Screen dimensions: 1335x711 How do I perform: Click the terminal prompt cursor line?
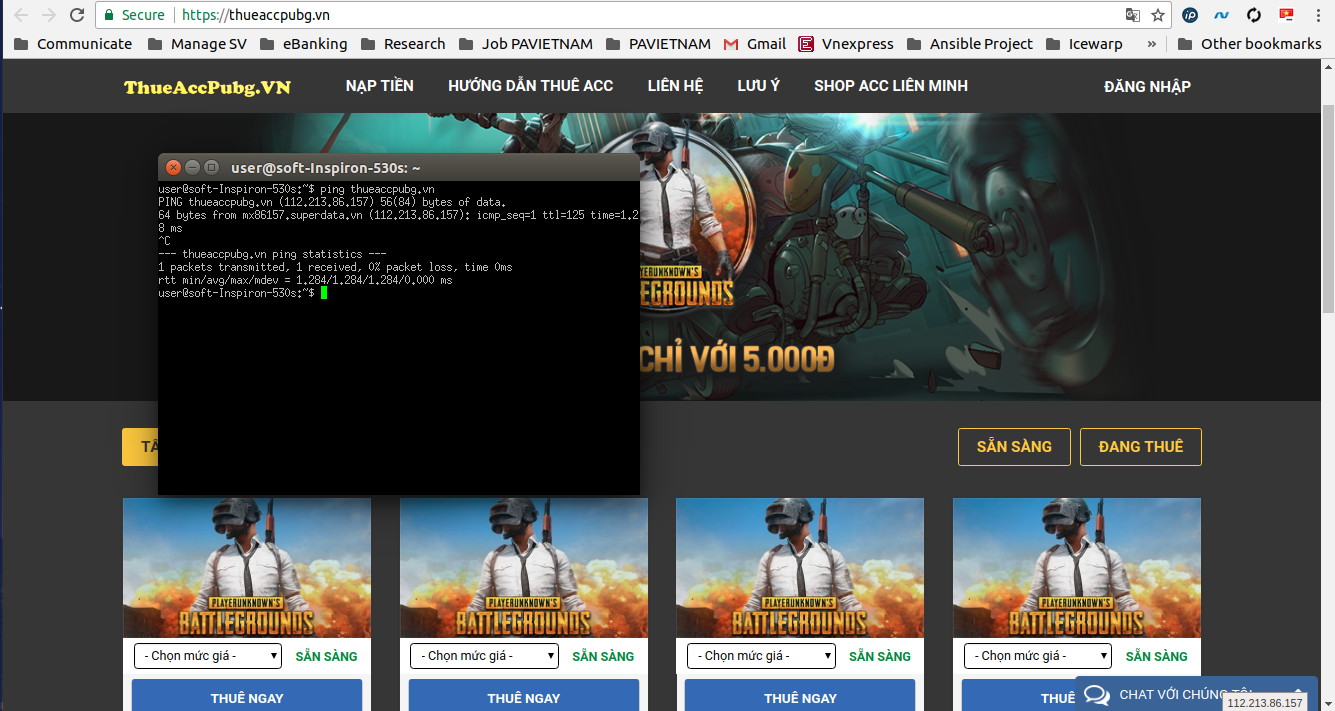coord(241,293)
